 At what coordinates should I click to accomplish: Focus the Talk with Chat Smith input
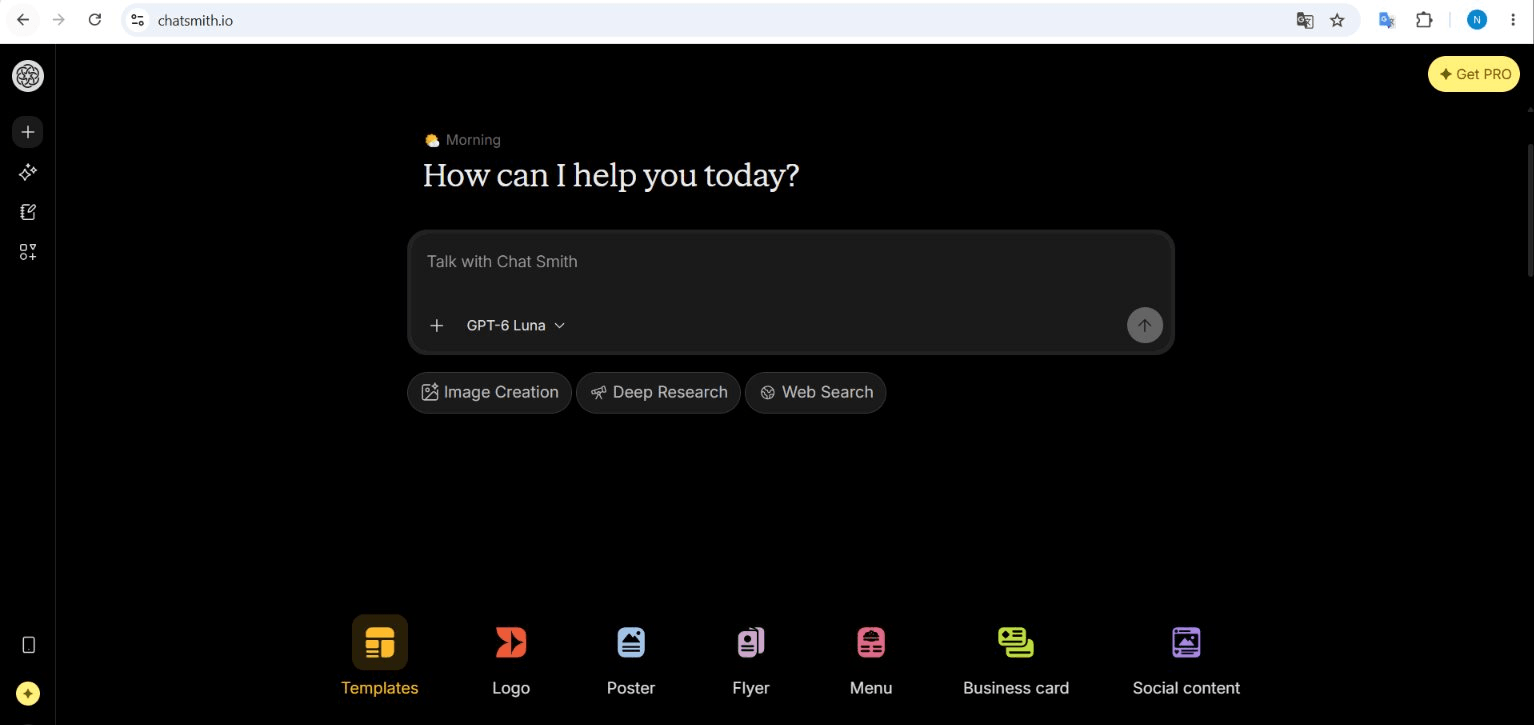point(790,262)
